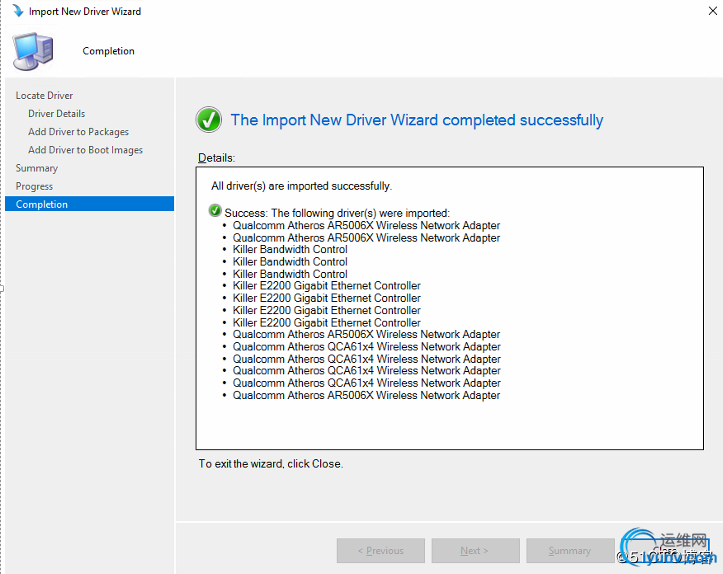The image size is (723, 574).
Task: Click the large green success checkmark icon
Action: pos(209,120)
